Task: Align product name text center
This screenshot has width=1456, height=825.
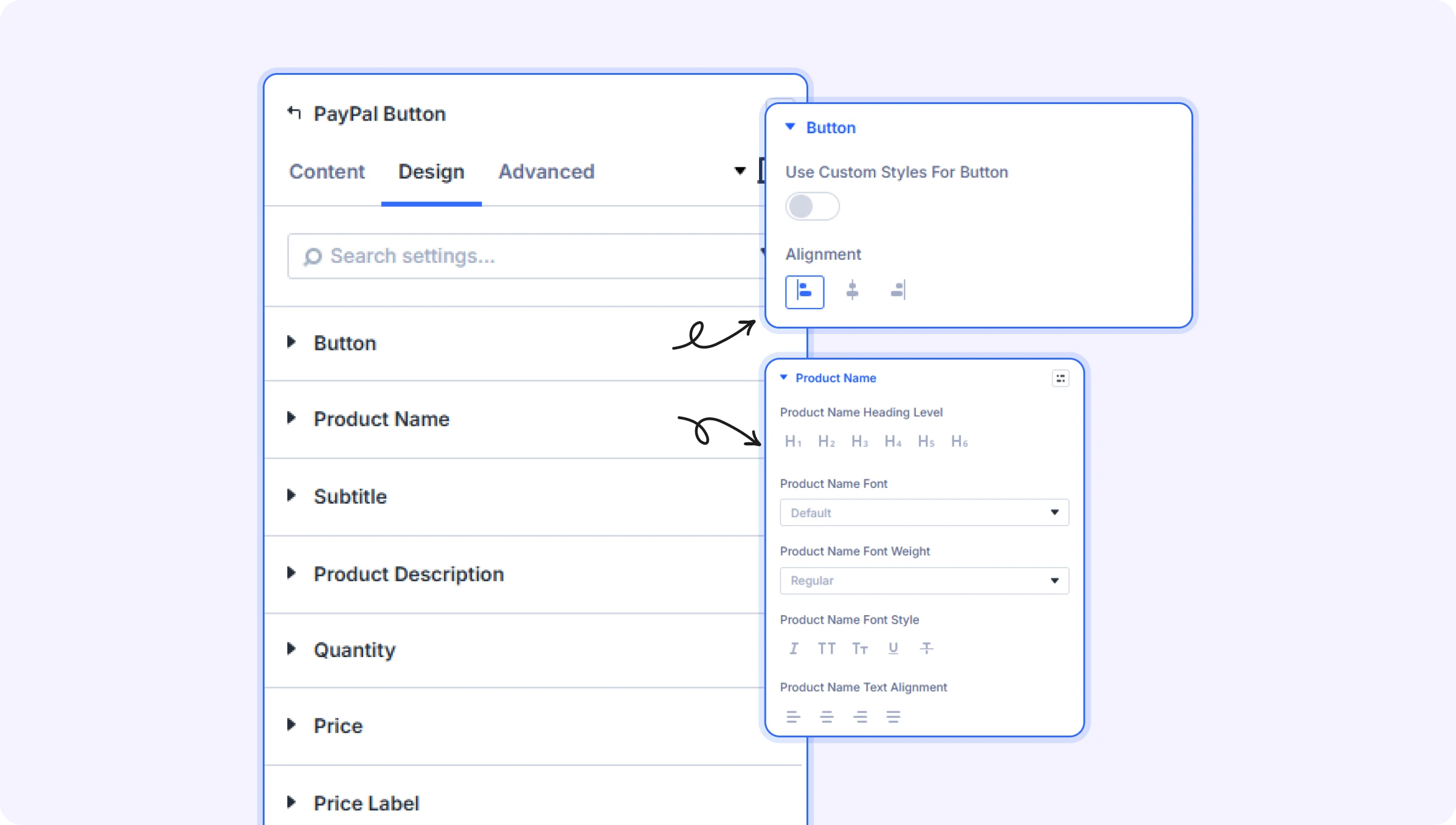Action: (827, 717)
